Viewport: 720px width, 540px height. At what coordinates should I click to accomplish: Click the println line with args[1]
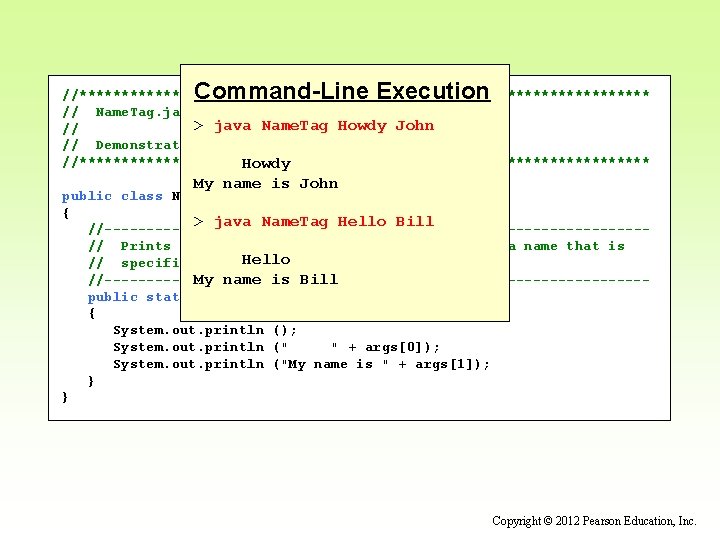tap(301, 365)
